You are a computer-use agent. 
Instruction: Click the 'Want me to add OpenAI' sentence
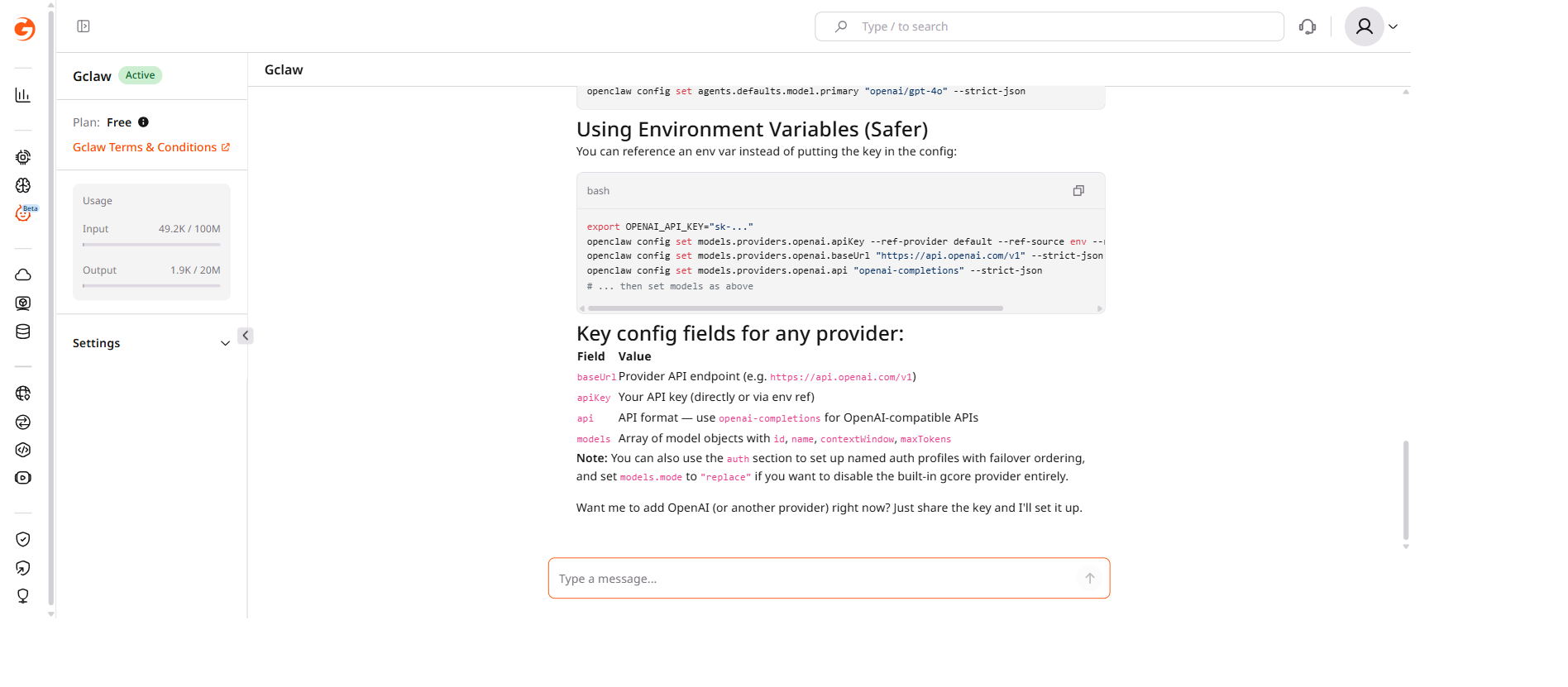tap(829, 508)
